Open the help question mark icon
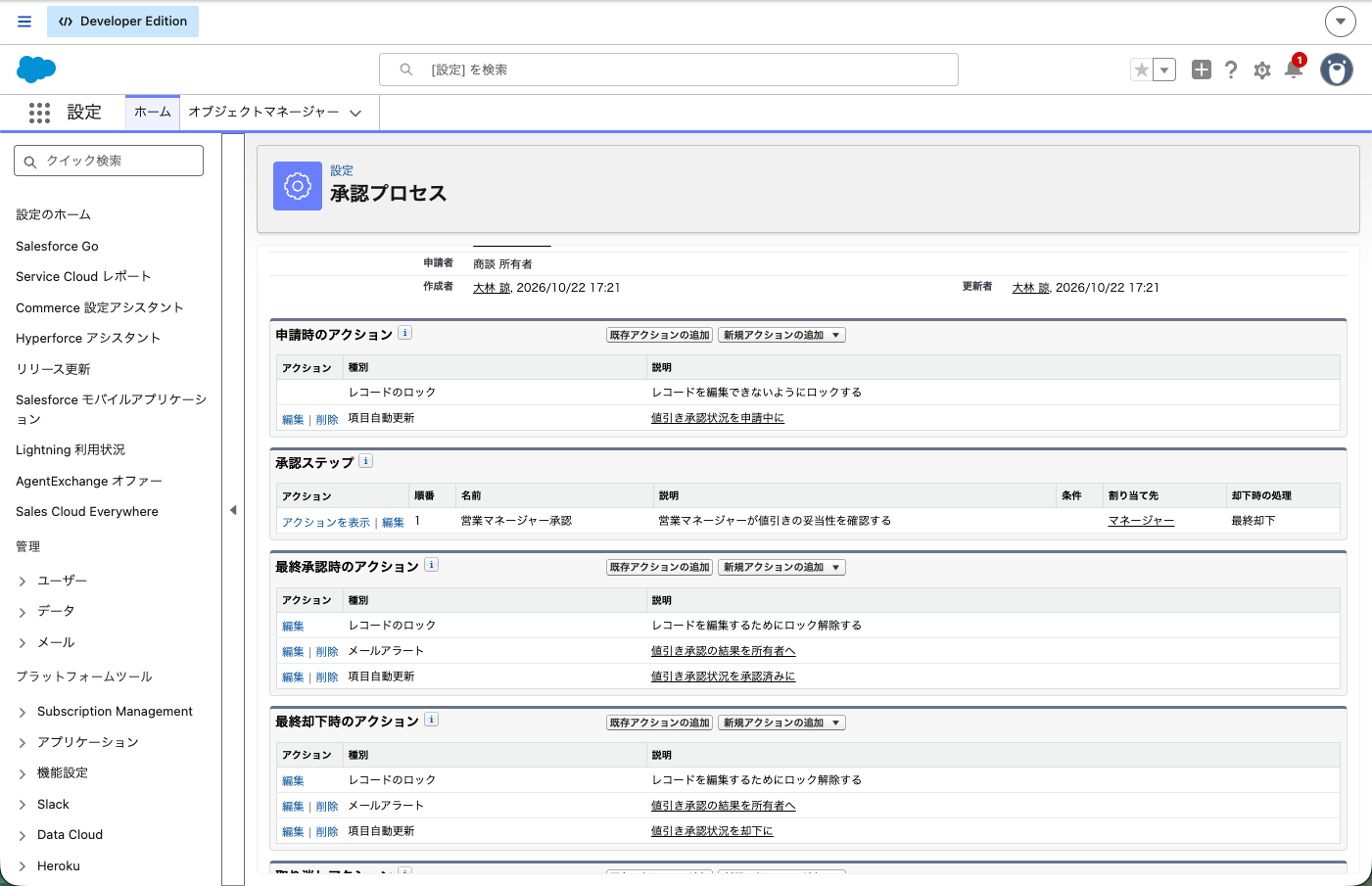Screen dimensions: 1372x886 point(1231,70)
